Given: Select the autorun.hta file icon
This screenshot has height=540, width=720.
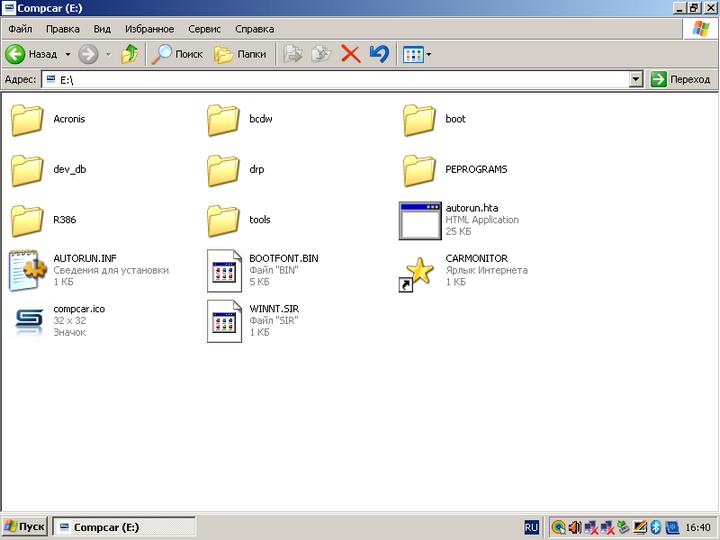Looking at the screenshot, I should pos(420,220).
